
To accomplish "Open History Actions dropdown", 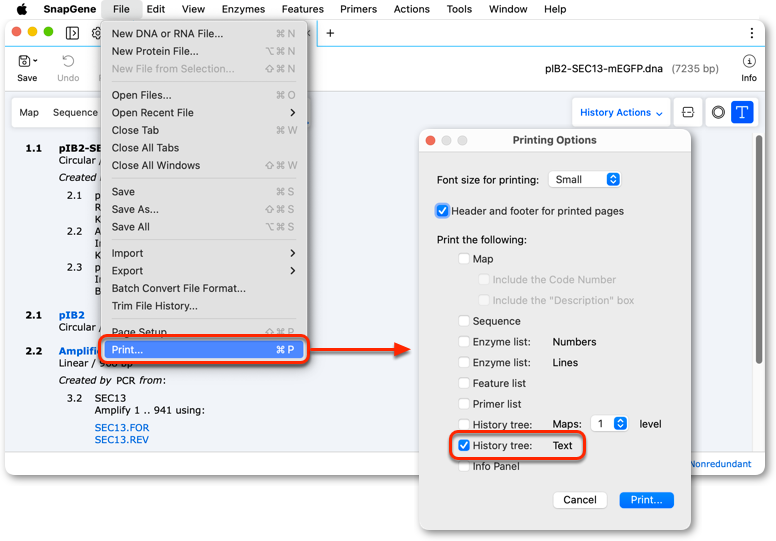I will (621, 112).
